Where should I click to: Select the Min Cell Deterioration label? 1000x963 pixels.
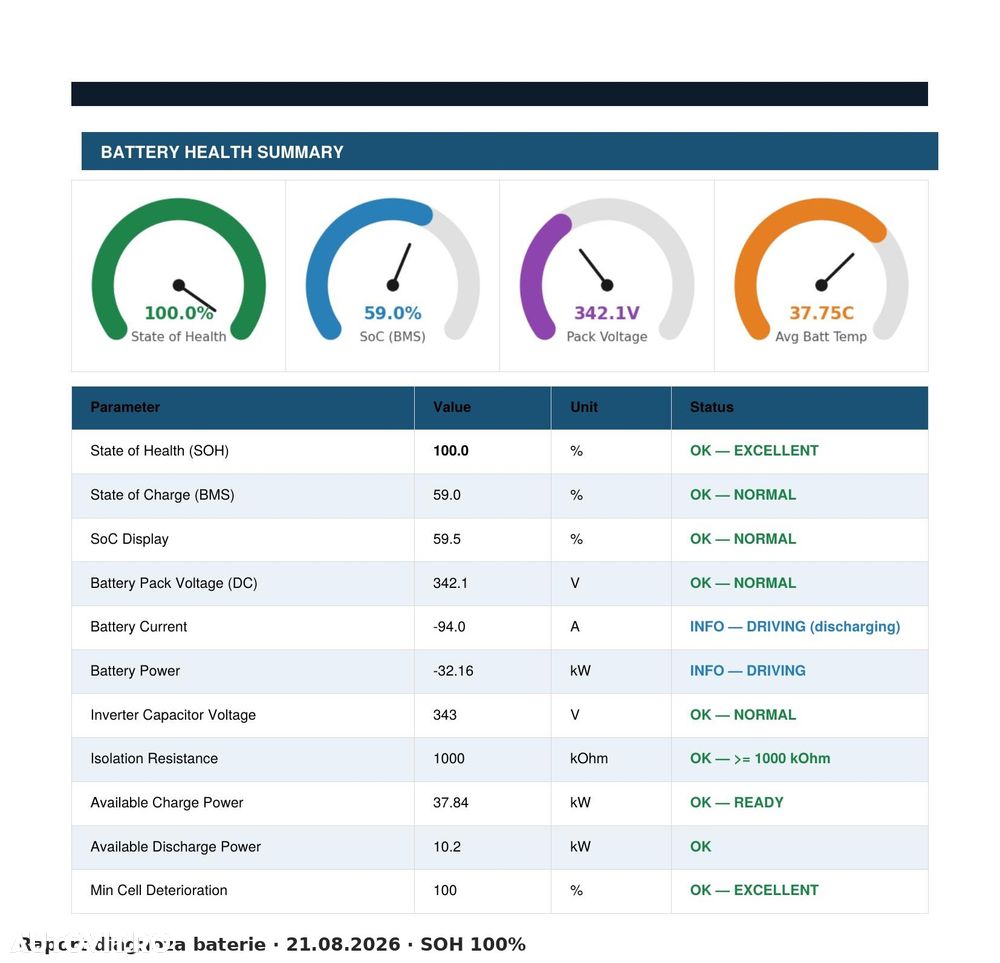(x=159, y=890)
